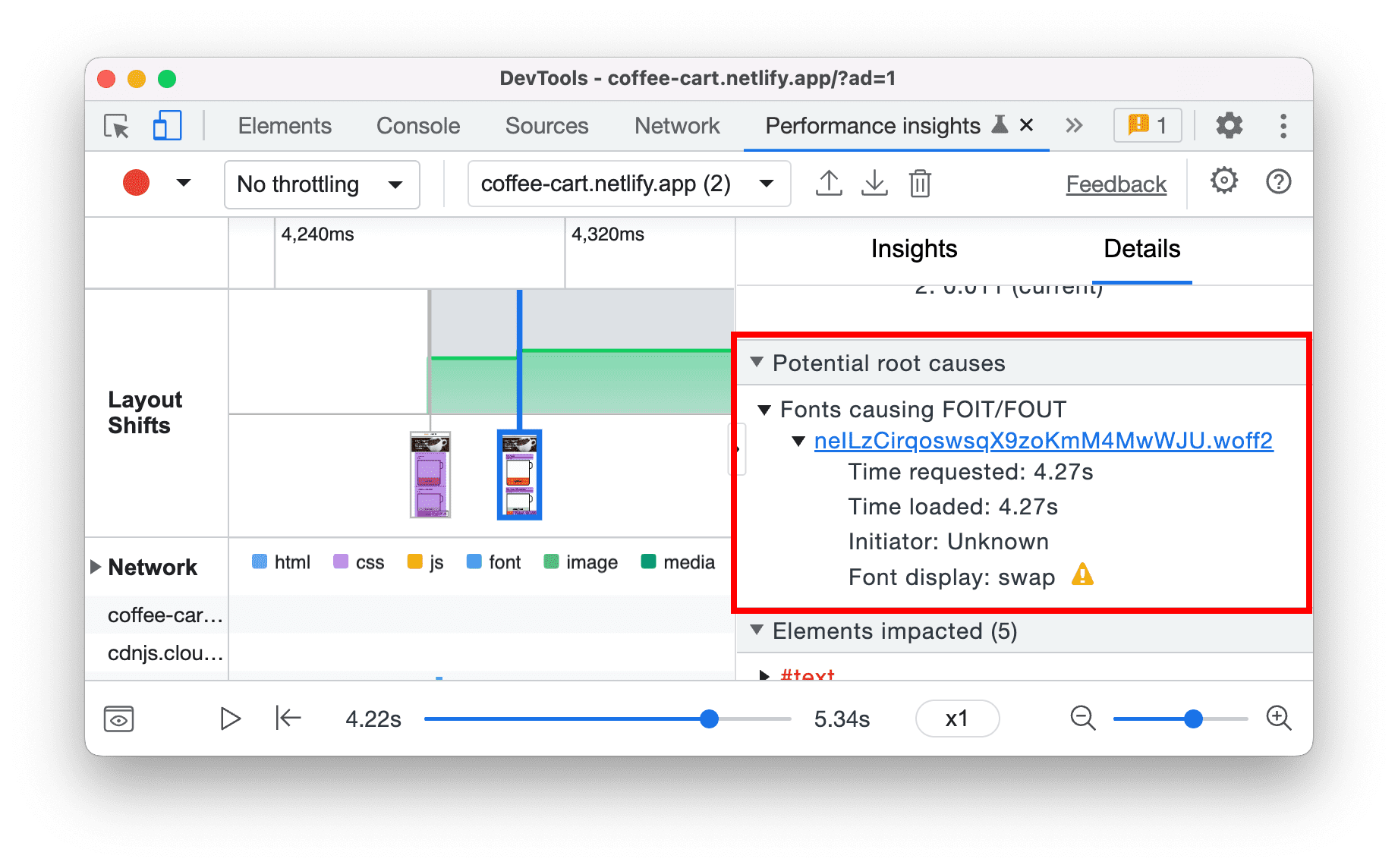
Task: Collapse the Potential root causes section
Action: point(757,363)
